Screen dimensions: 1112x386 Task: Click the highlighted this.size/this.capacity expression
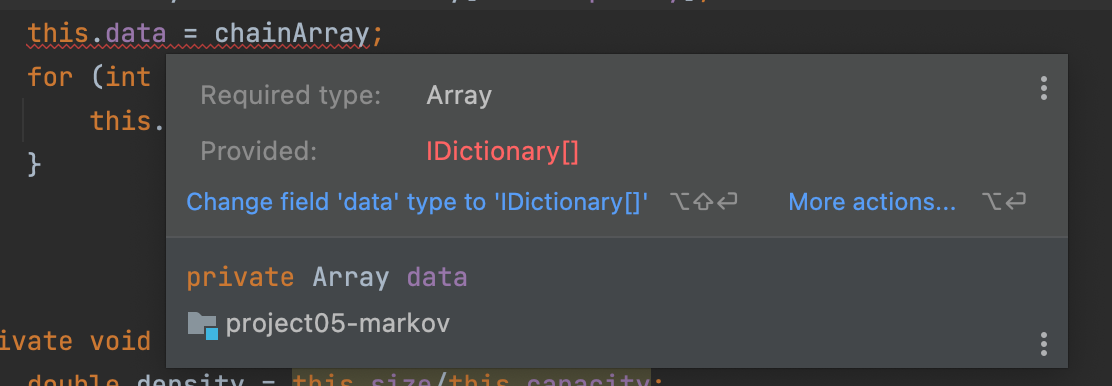pos(471,380)
